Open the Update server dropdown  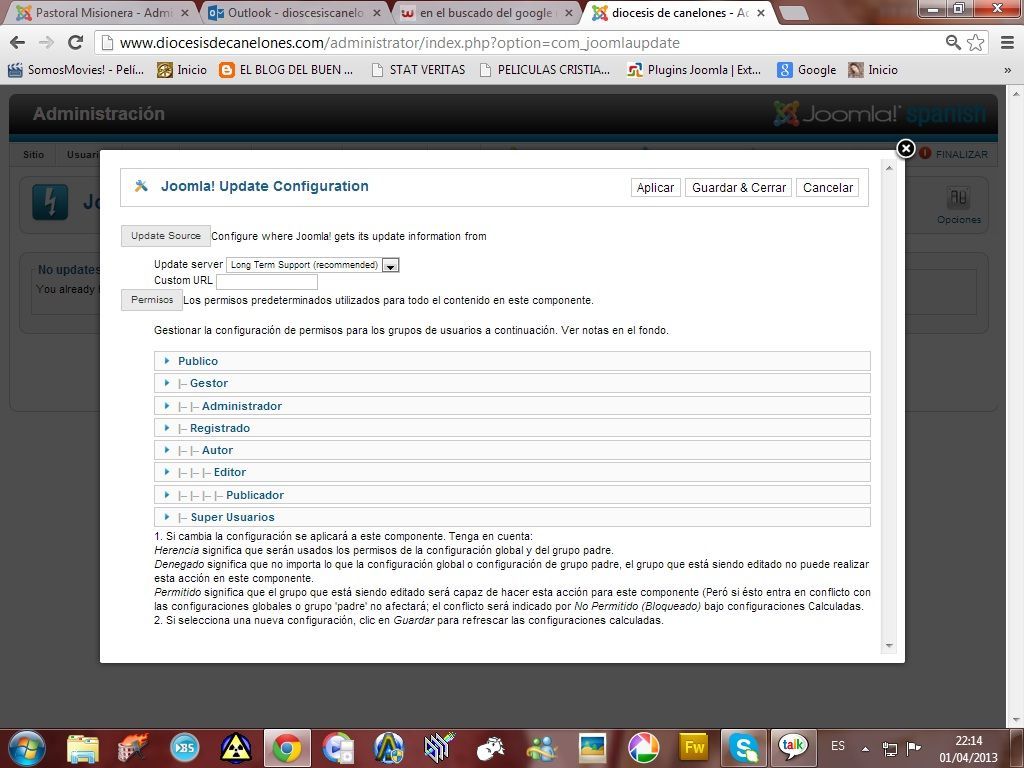tap(312, 264)
